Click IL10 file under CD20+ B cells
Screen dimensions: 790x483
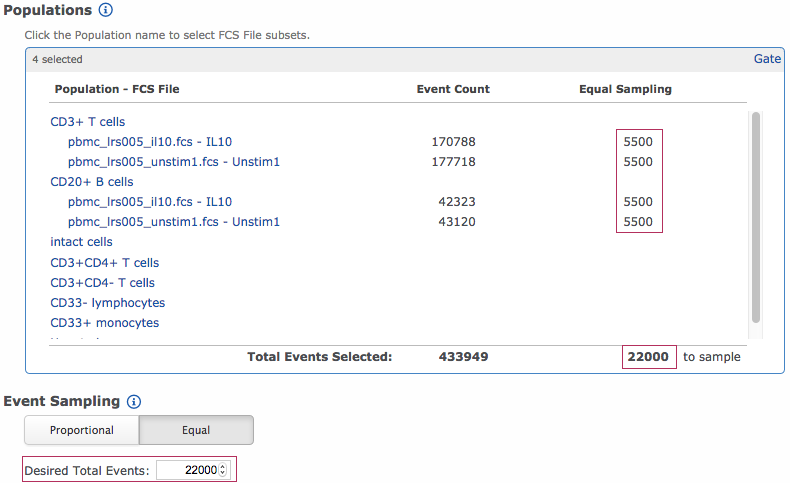pyautogui.click(x=150, y=202)
